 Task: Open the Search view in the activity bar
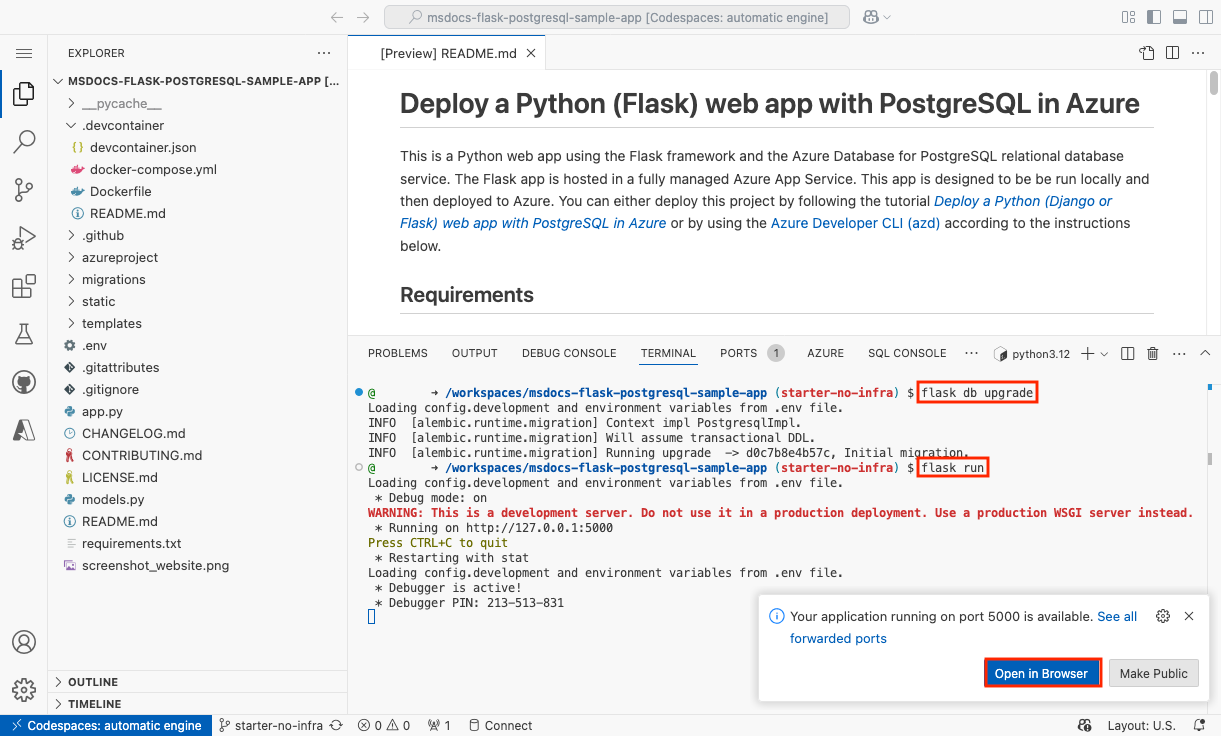click(x=24, y=141)
